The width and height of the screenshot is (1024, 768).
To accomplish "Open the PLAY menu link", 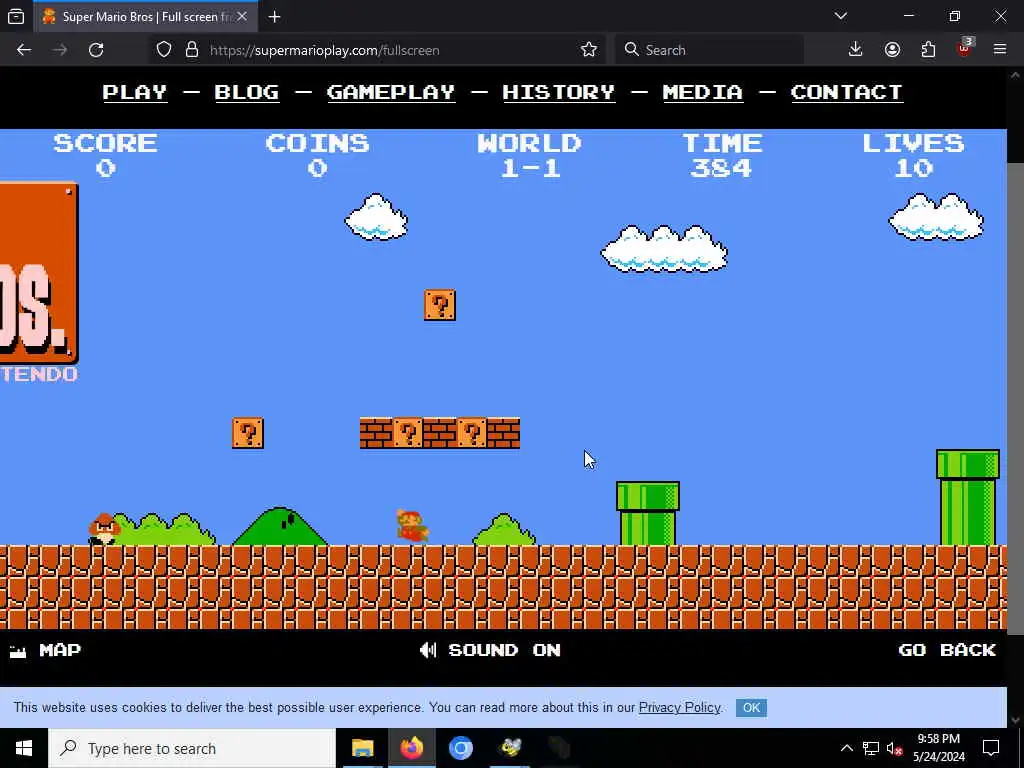I will 135,92.
